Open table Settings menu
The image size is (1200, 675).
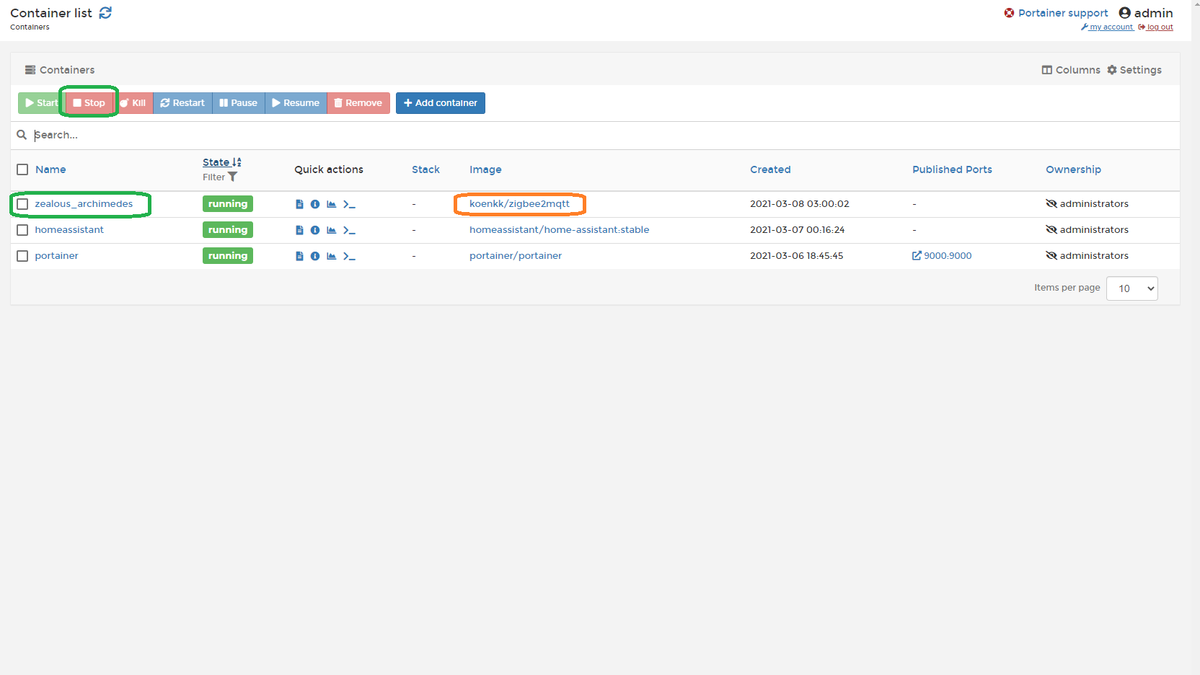[1134, 70]
